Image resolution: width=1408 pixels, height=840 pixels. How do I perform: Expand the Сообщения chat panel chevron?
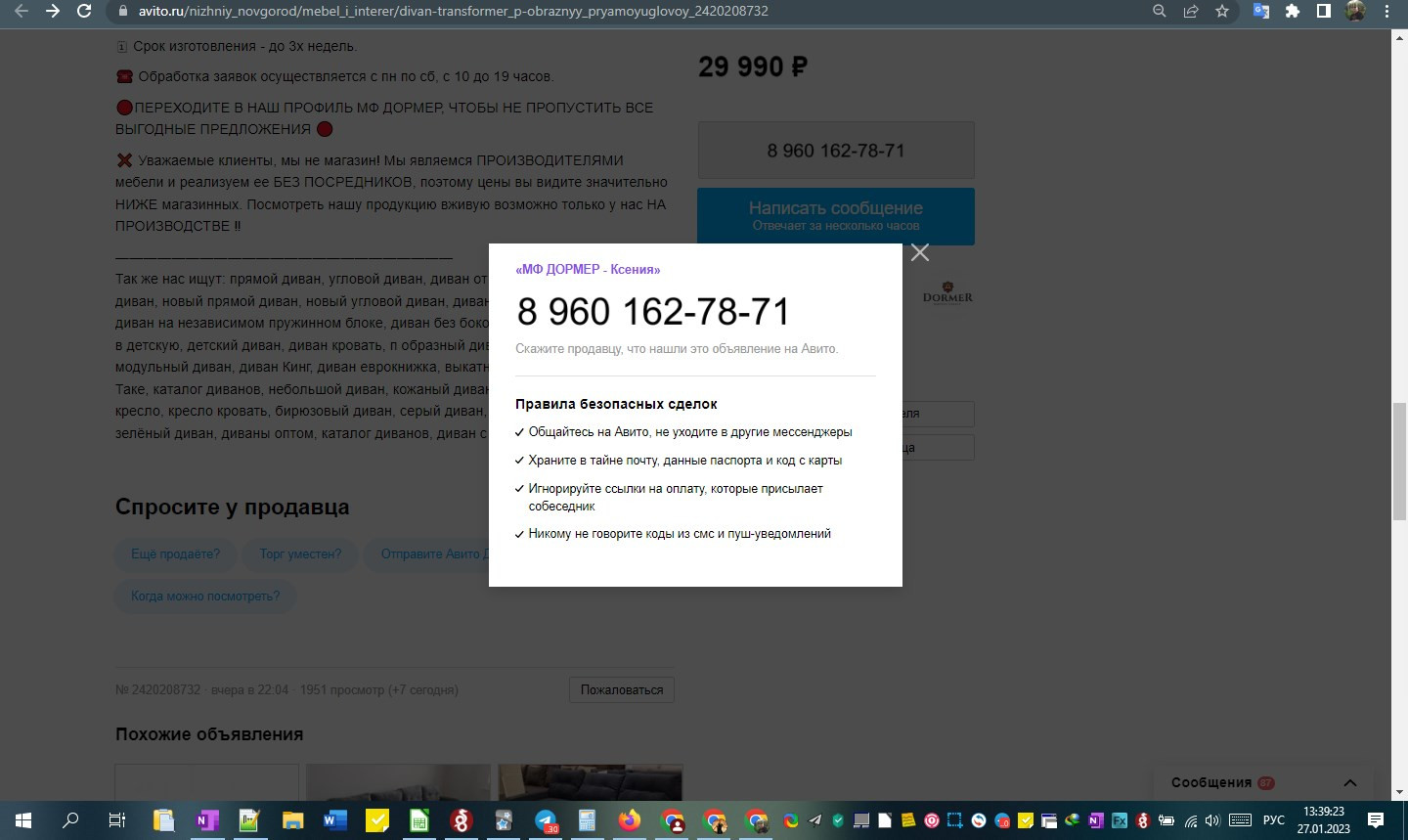pyautogui.click(x=1350, y=782)
